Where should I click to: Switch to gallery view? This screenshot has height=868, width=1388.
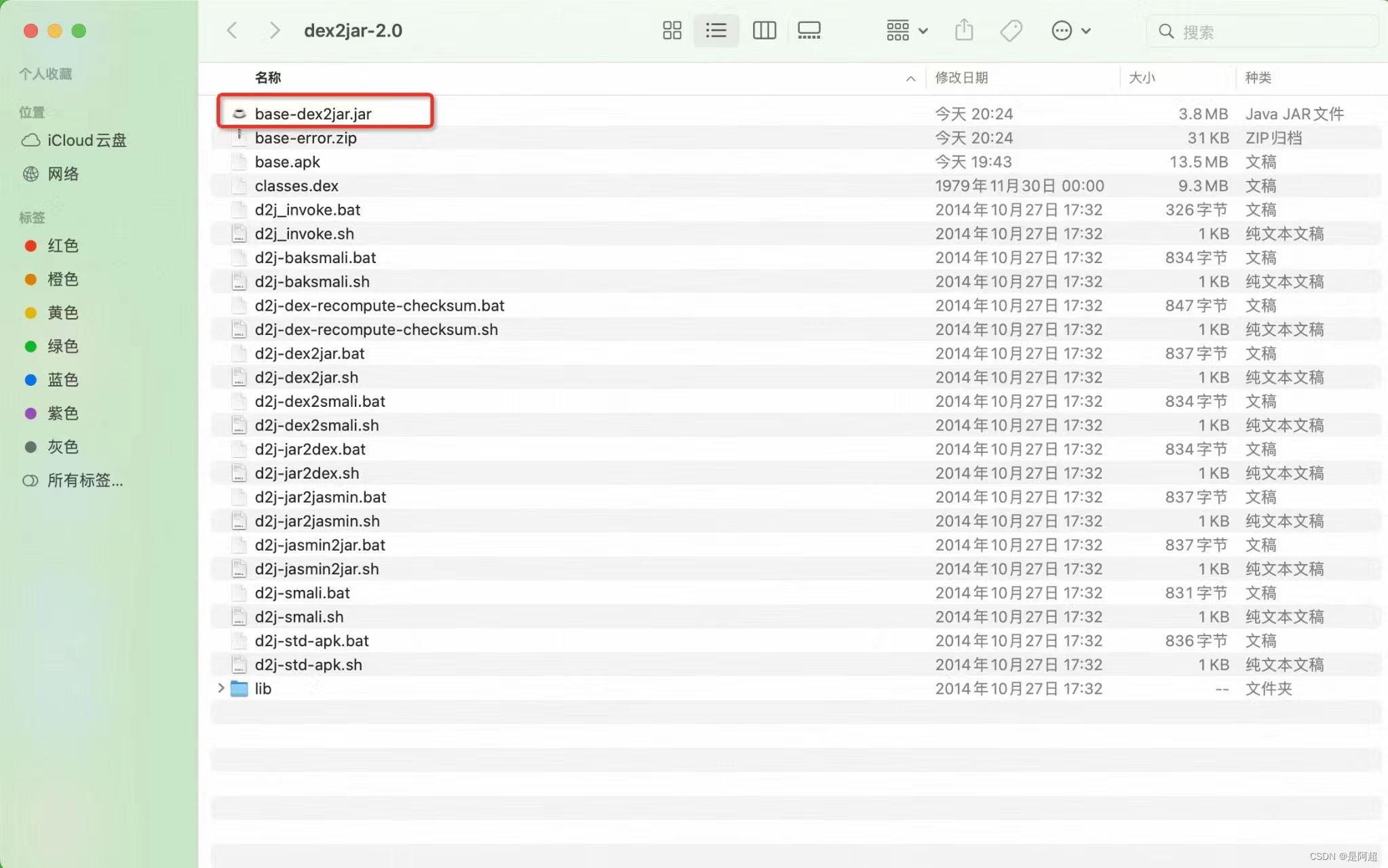(809, 31)
